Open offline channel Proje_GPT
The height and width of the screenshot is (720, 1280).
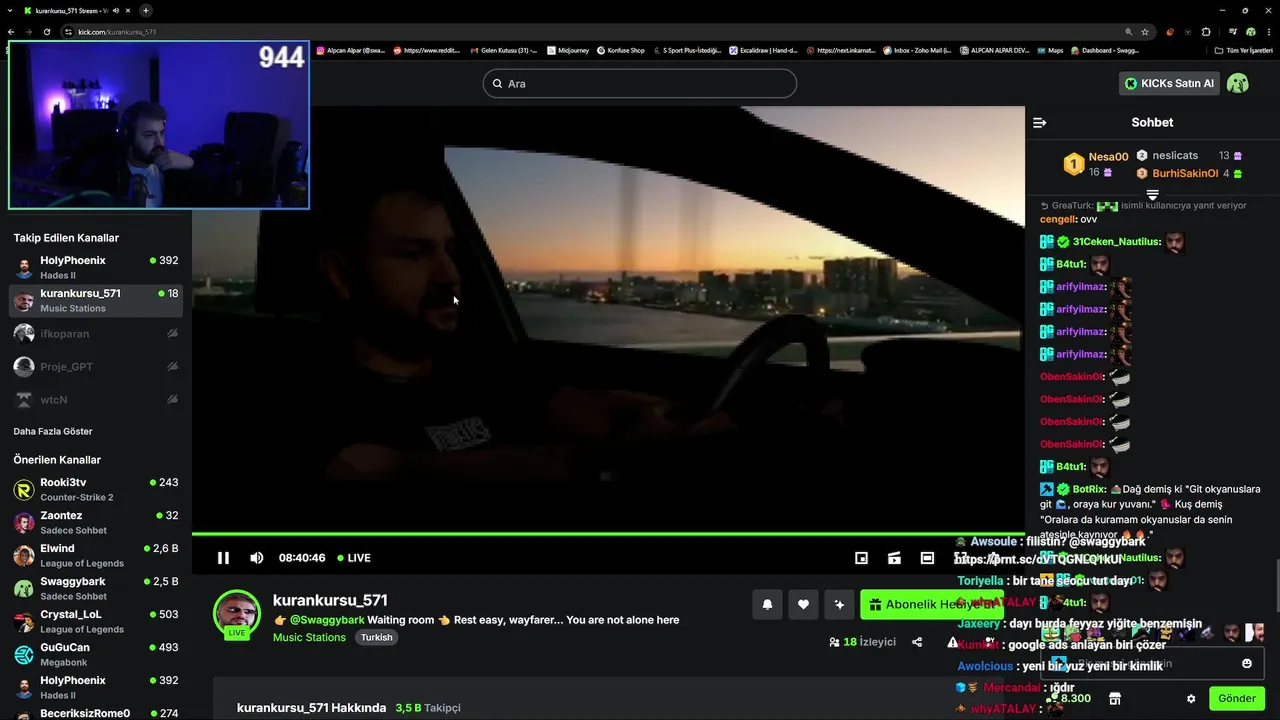click(x=96, y=366)
